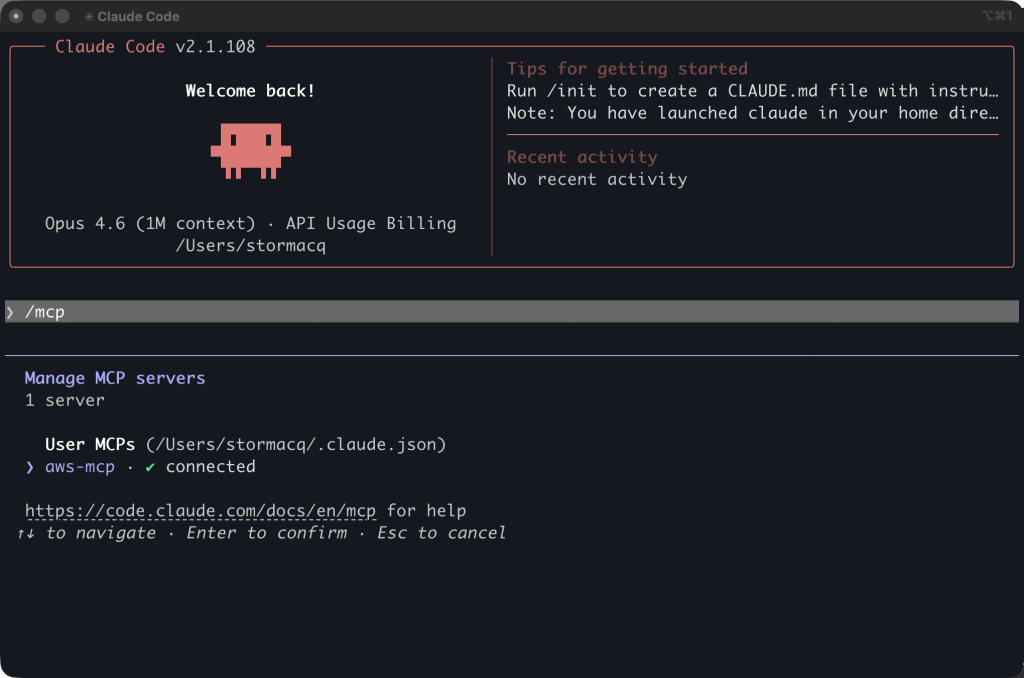Click the 'Manage MCP servers' heading
The image size is (1024, 678).
[x=115, y=378]
